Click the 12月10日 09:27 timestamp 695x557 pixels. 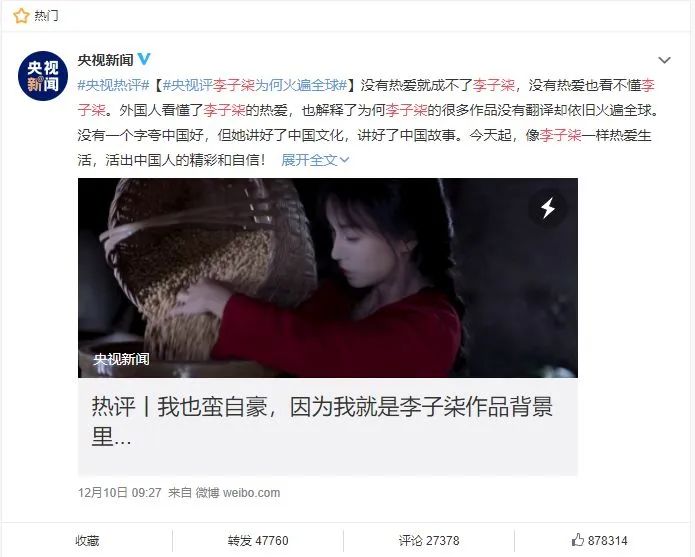[120, 493]
